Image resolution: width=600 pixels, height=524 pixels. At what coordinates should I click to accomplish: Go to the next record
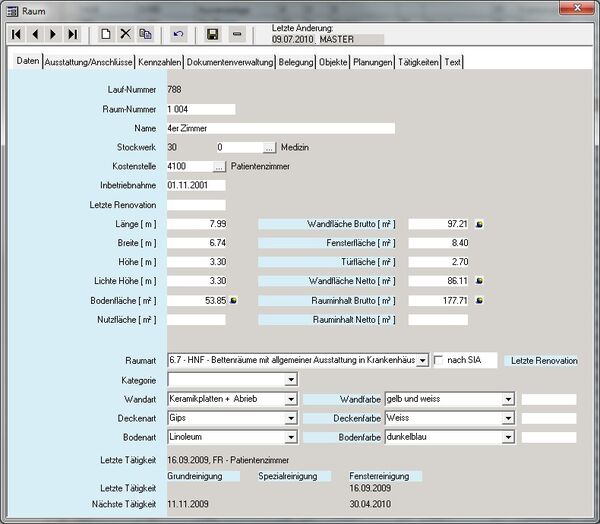(53, 34)
